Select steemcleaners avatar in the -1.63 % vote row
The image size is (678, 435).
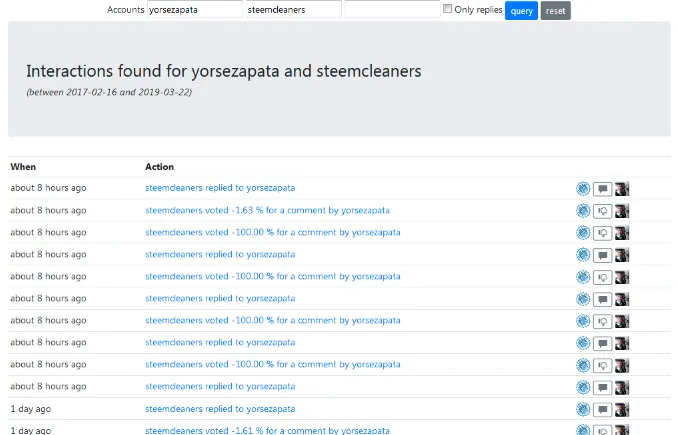(583, 210)
